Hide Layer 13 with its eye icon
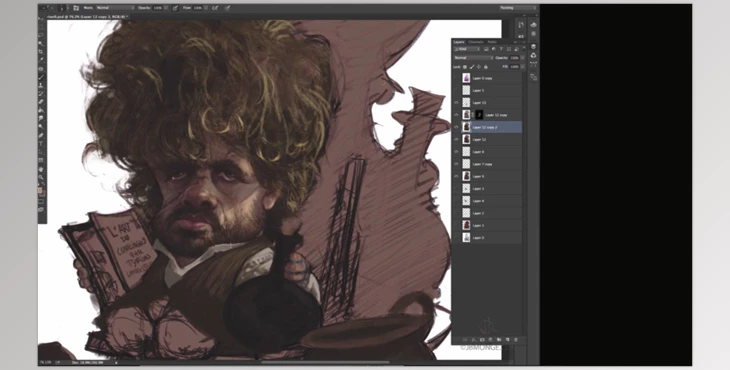The height and width of the screenshot is (370, 730). click(456, 102)
